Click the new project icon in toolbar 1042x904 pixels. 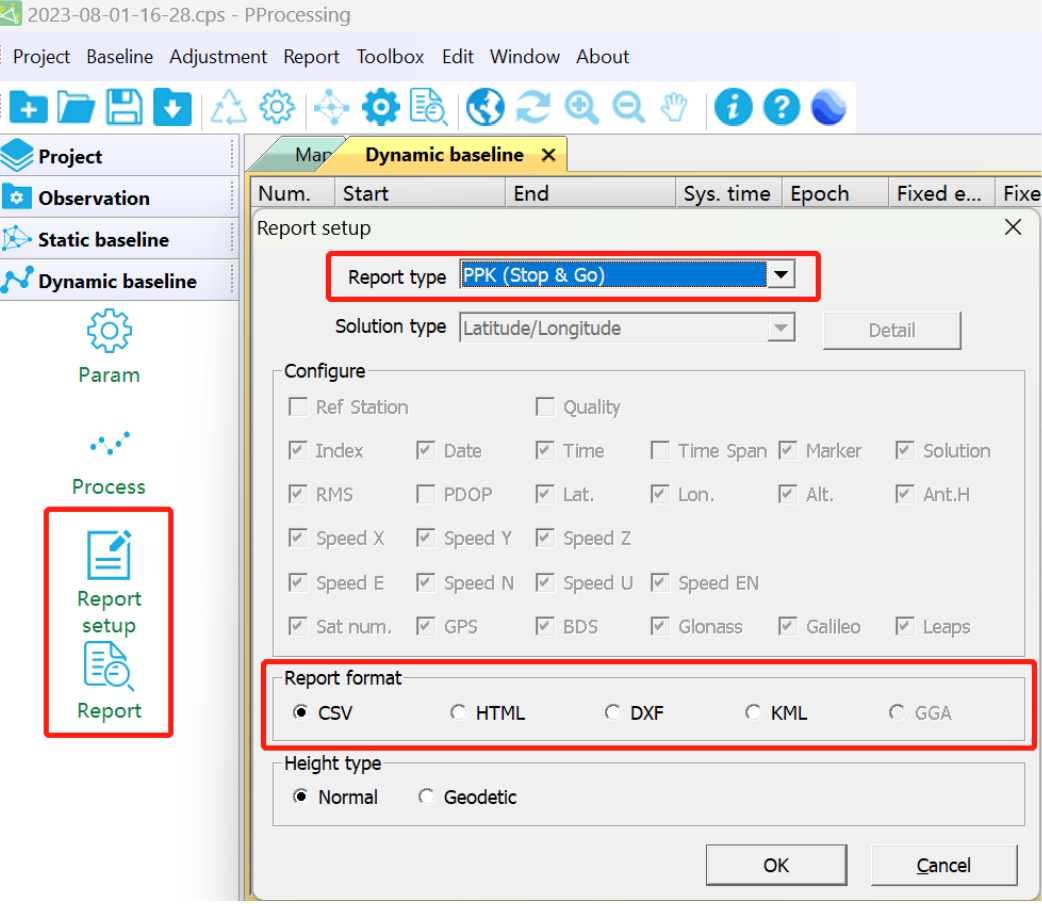click(28, 107)
